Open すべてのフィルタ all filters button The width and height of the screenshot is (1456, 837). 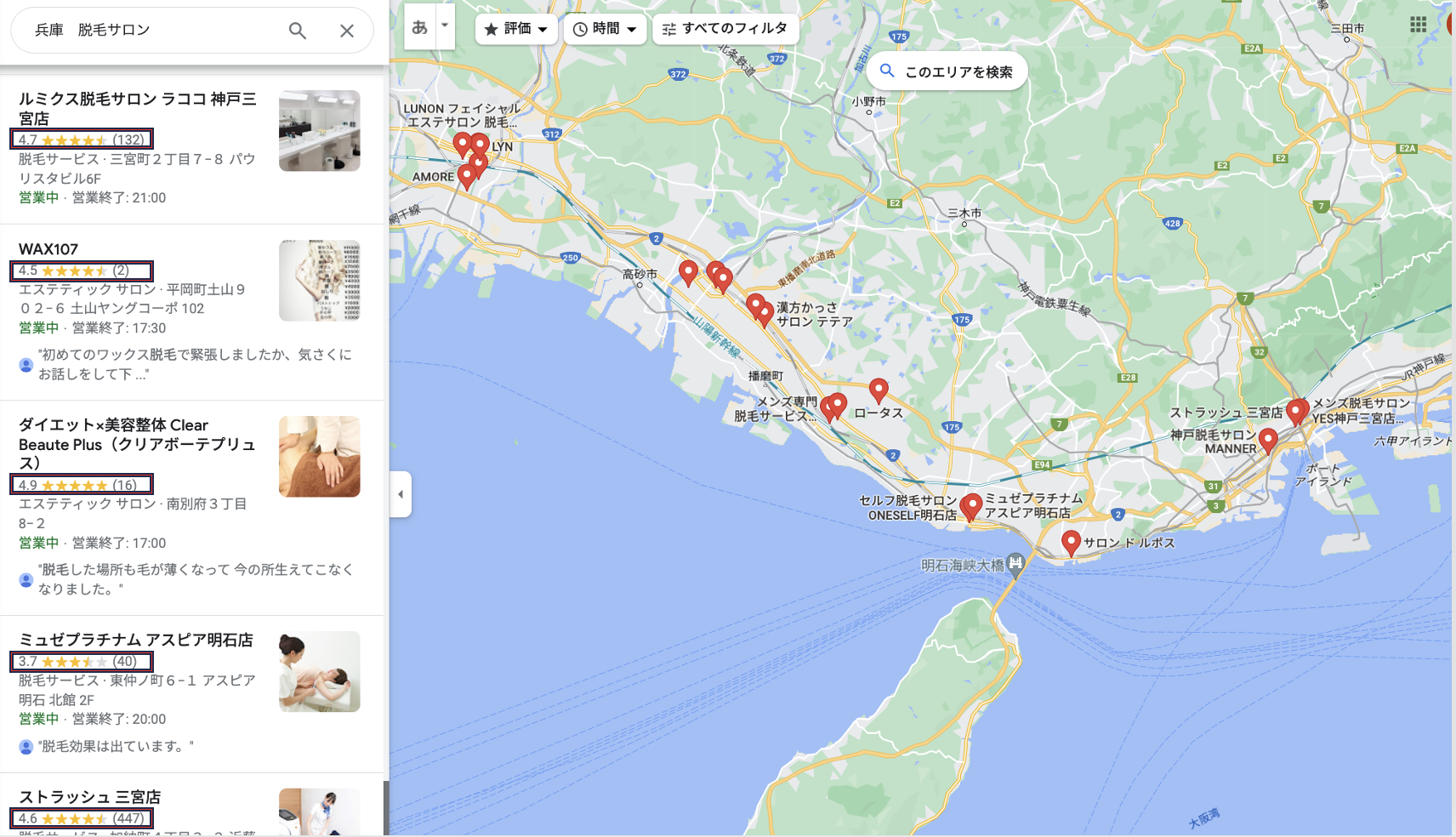click(x=725, y=29)
